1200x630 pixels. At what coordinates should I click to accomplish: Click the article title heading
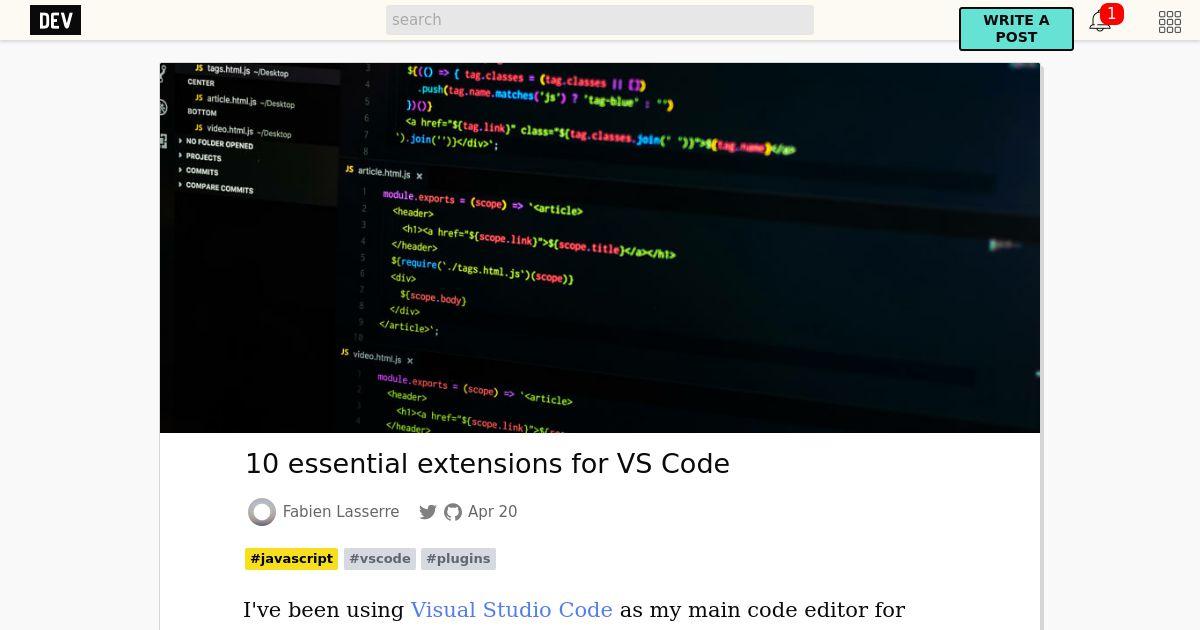487,464
